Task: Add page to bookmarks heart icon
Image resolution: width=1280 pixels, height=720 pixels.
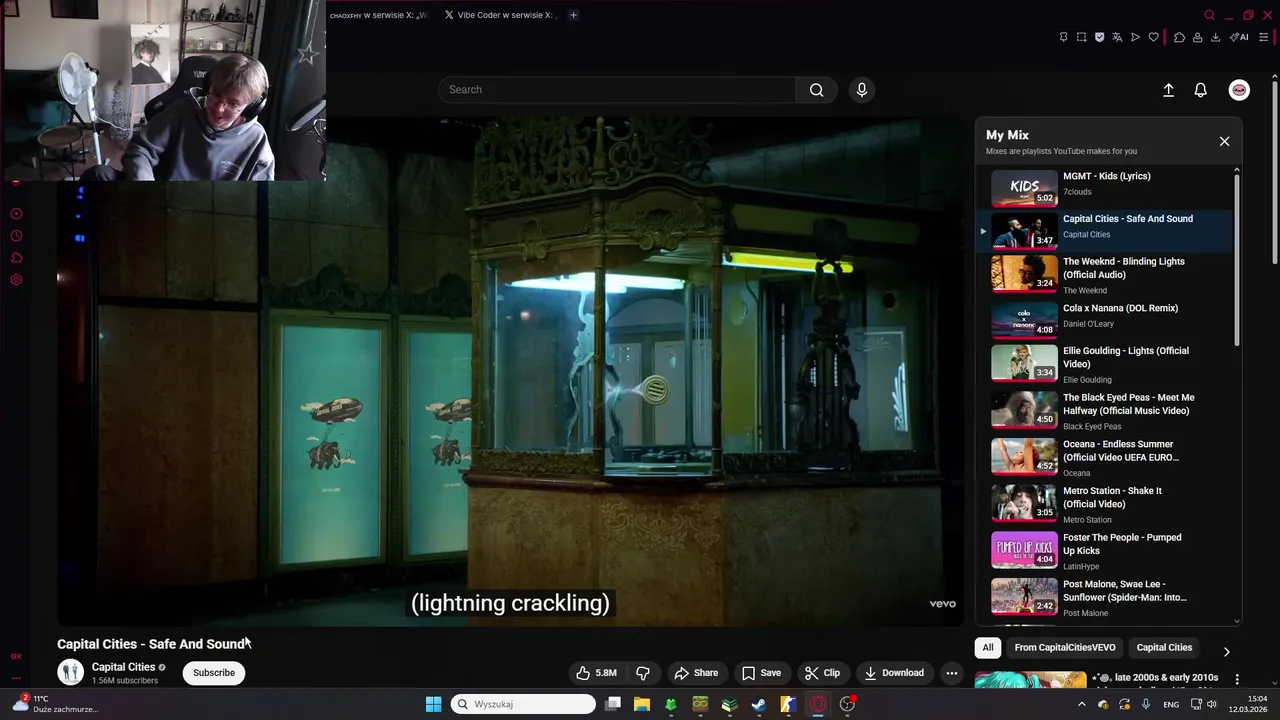Action: [x=1153, y=37]
